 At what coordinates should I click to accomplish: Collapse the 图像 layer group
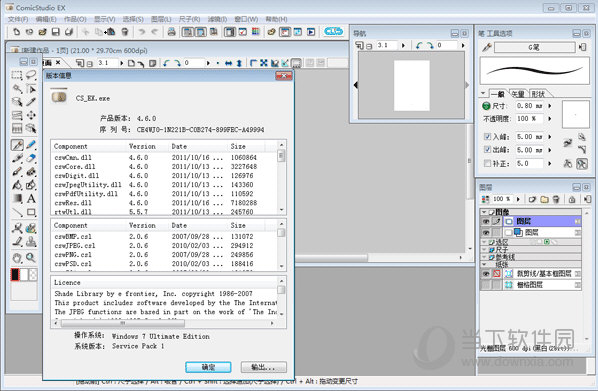[484, 212]
